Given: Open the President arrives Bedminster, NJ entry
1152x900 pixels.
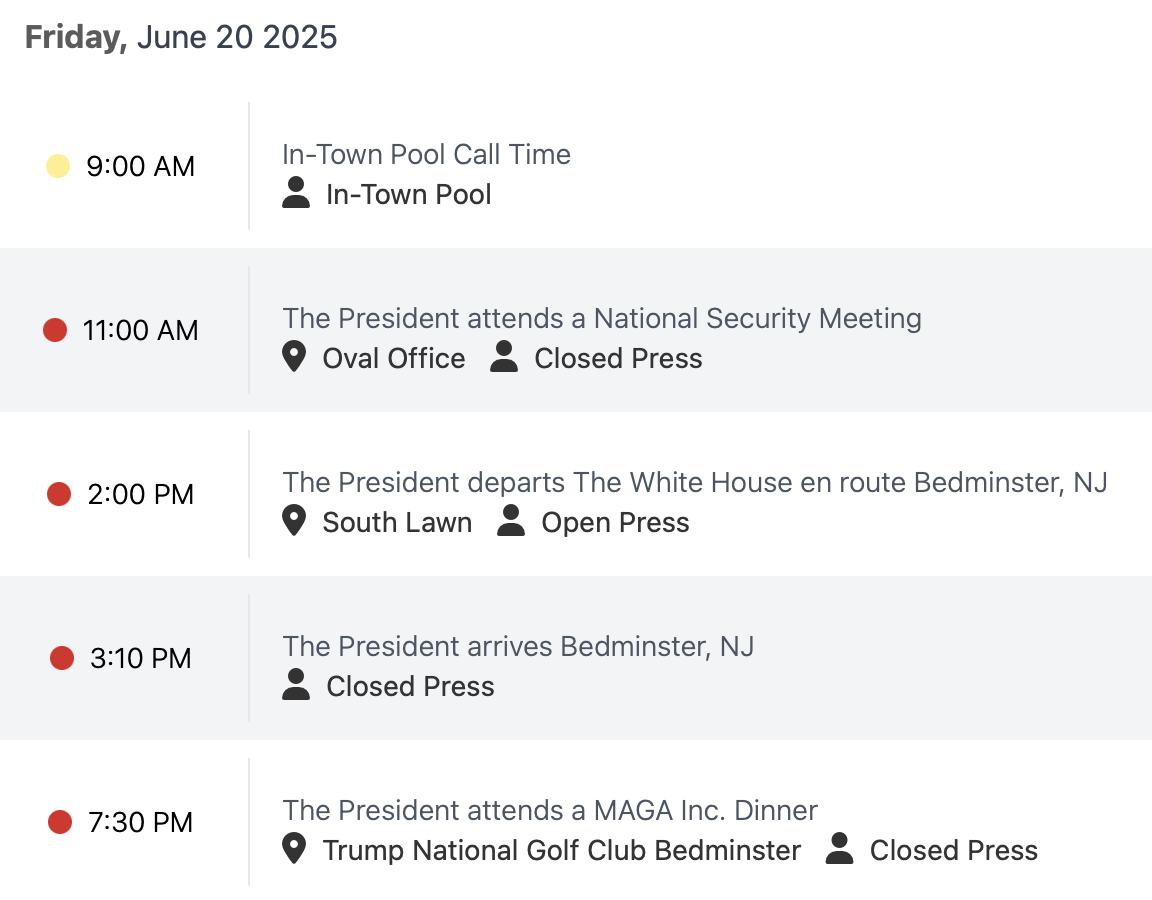Looking at the screenshot, I should point(518,646).
